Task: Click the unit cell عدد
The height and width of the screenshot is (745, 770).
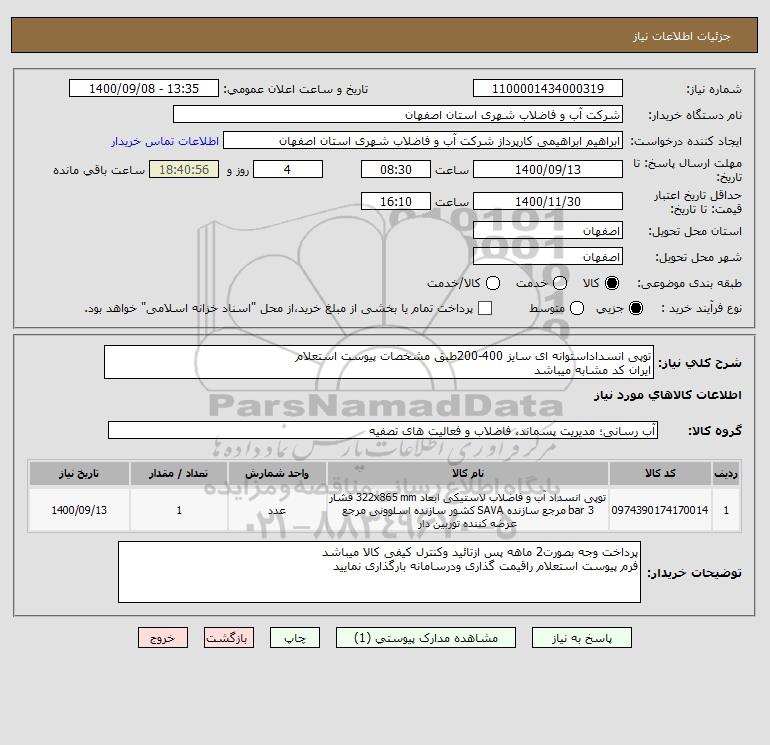Action: (277, 510)
